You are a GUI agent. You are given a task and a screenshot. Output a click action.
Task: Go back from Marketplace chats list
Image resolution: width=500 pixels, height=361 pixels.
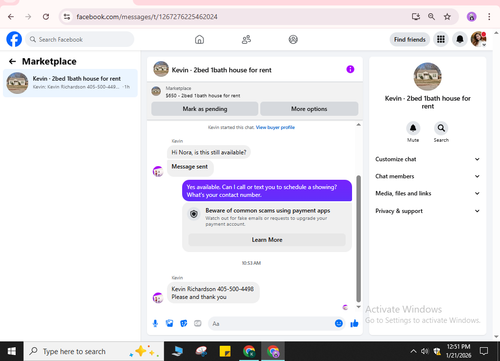pyautogui.click(x=12, y=61)
